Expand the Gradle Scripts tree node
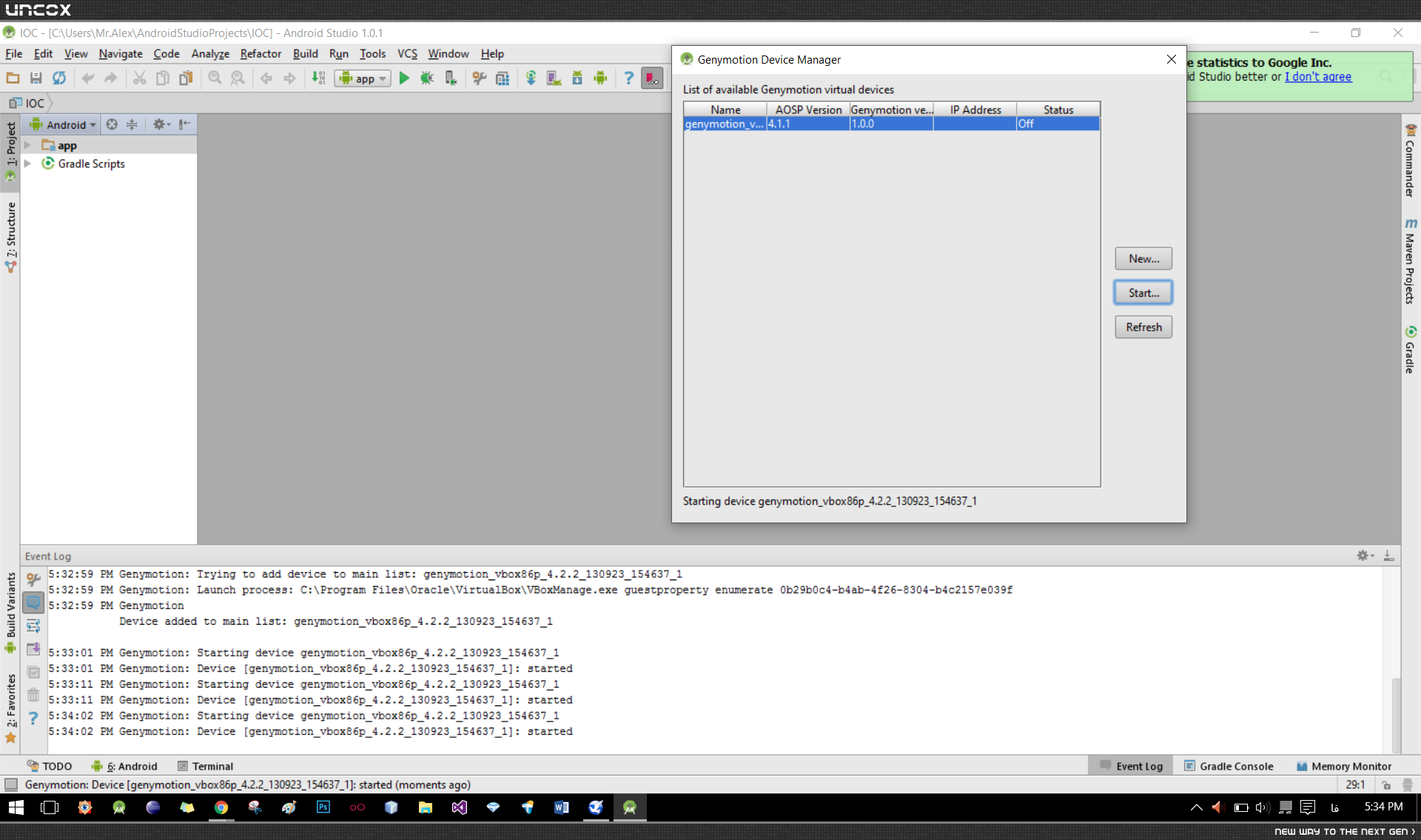This screenshot has width=1421, height=840. tap(28, 164)
